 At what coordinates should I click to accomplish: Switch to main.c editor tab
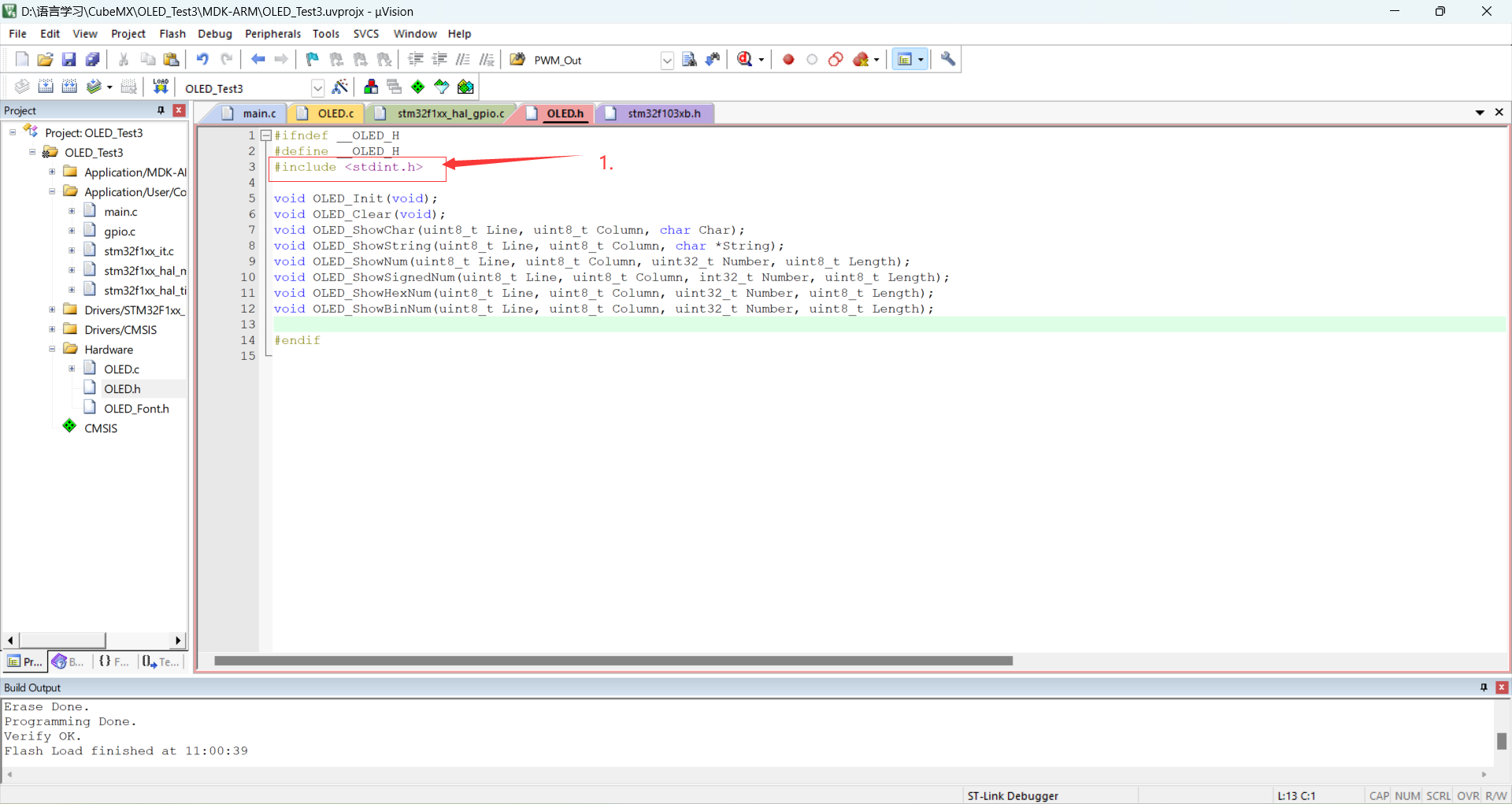pyautogui.click(x=250, y=113)
